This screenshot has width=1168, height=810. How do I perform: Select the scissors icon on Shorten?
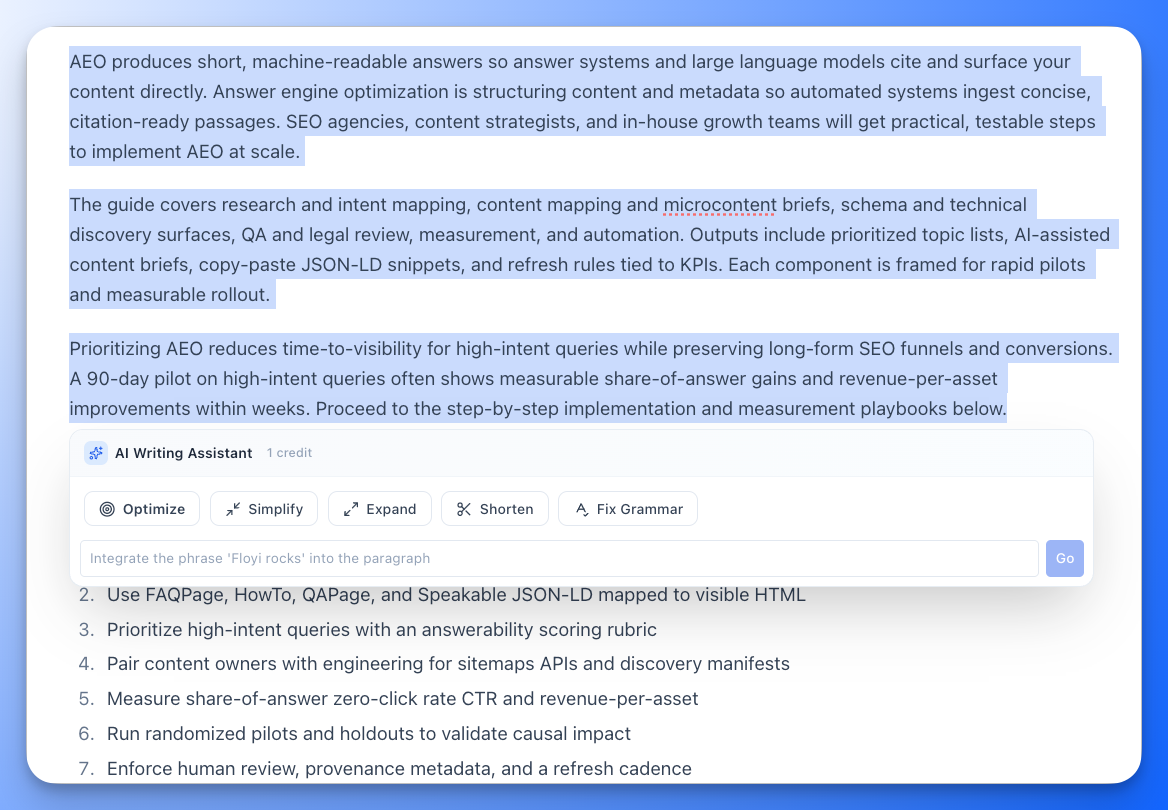click(x=464, y=508)
